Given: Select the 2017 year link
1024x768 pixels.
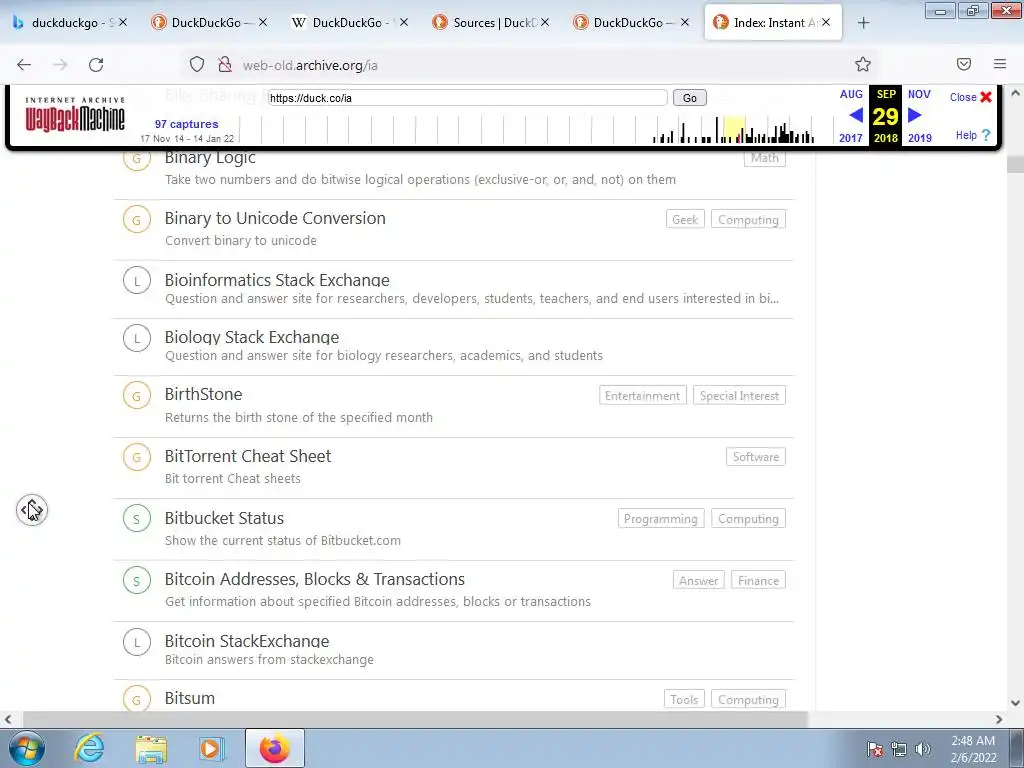Looking at the screenshot, I should coord(851,138).
